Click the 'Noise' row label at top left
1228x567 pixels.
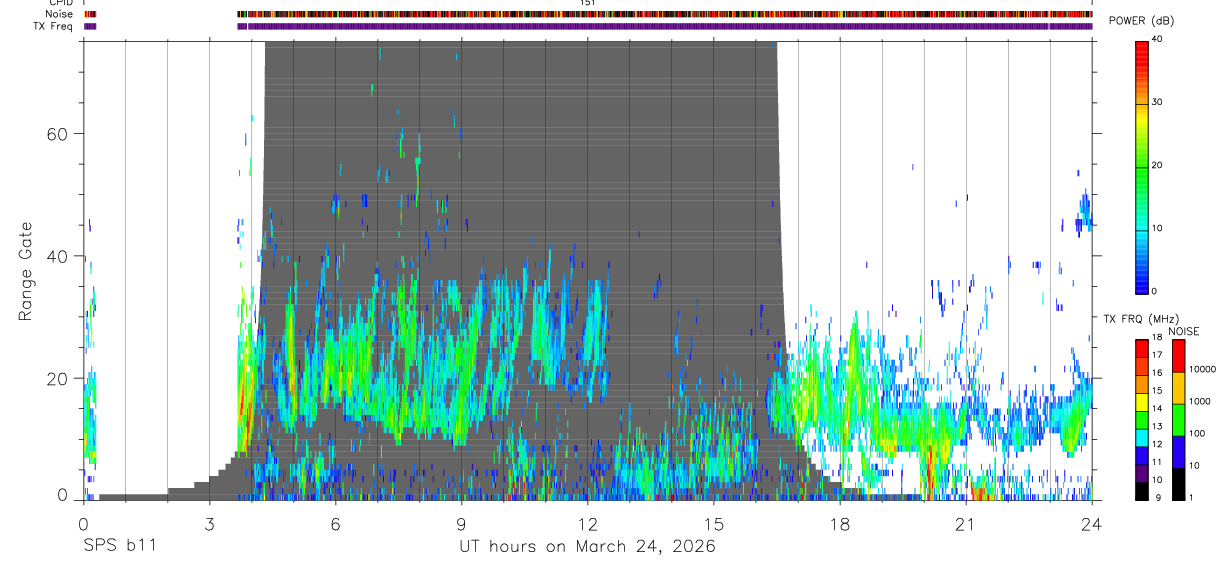tap(60, 14)
